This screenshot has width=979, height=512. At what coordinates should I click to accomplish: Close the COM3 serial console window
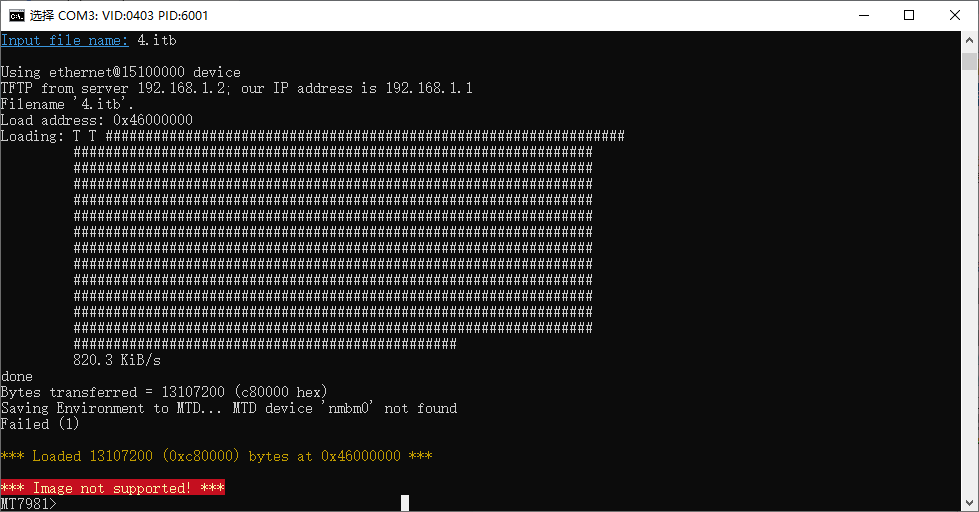pyautogui.click(x=955, y=16)
